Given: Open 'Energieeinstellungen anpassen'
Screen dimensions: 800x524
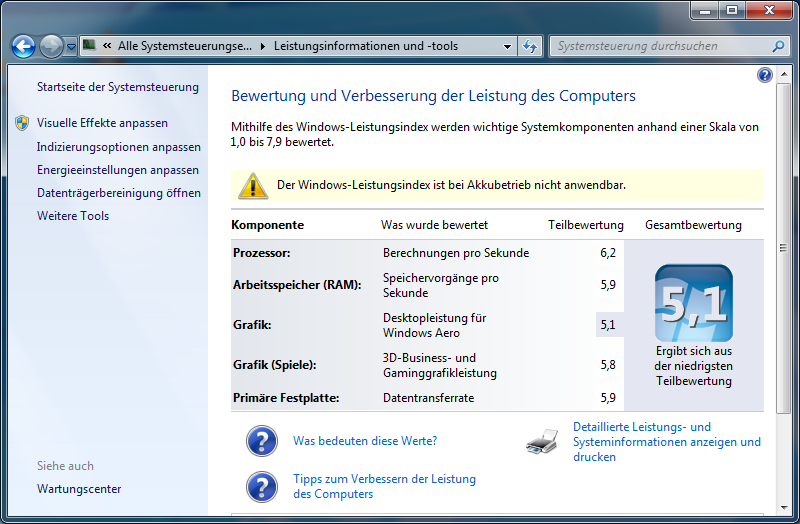Looking at the screenshot, I should [118, 170].
